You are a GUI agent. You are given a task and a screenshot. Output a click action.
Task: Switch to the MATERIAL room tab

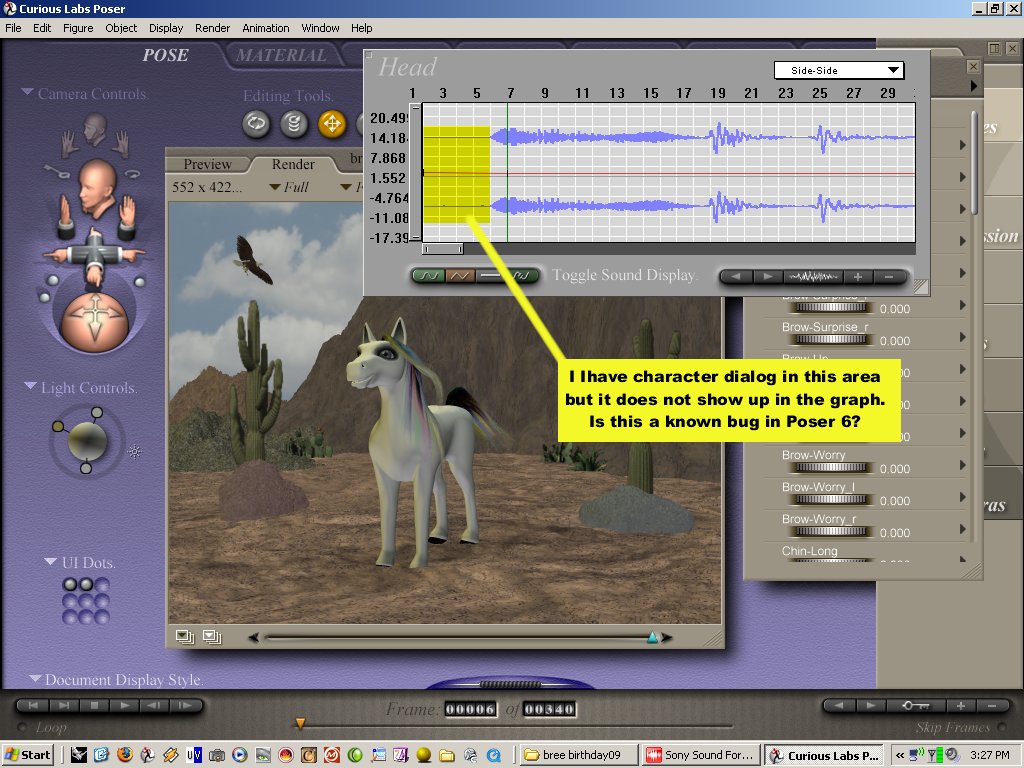pos(280,56)
